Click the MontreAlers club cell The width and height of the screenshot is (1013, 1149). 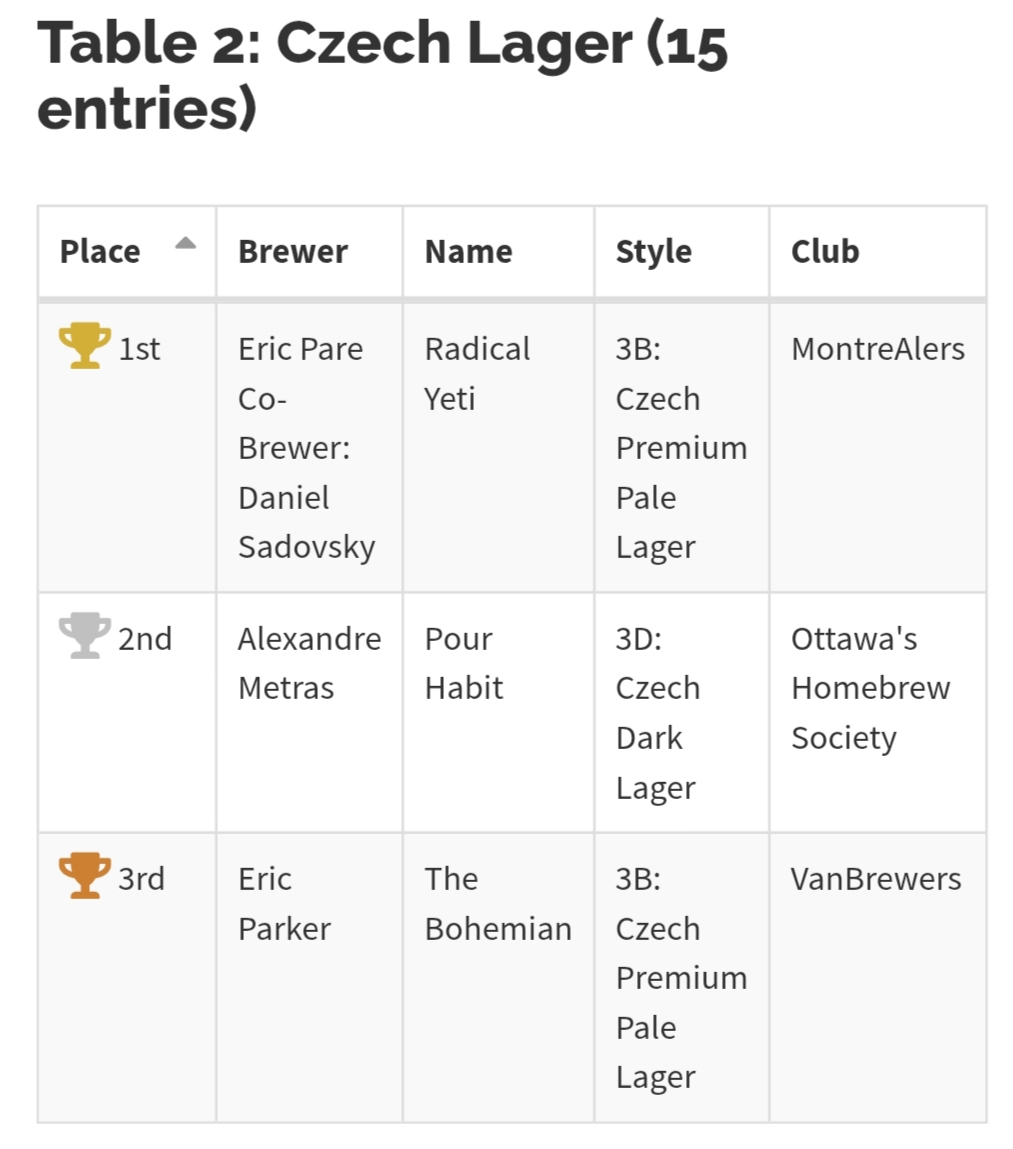point(877,349)
